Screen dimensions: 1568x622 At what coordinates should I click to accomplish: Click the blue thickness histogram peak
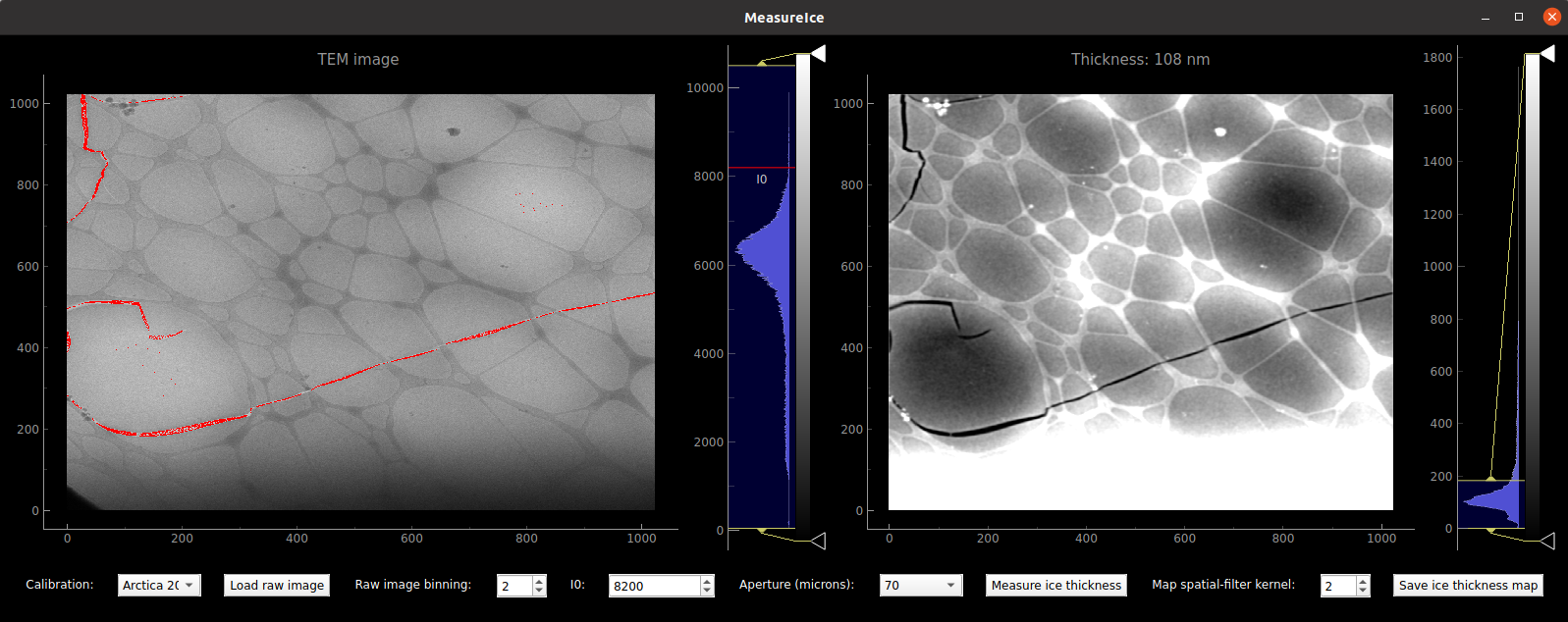coord(1492,502)
